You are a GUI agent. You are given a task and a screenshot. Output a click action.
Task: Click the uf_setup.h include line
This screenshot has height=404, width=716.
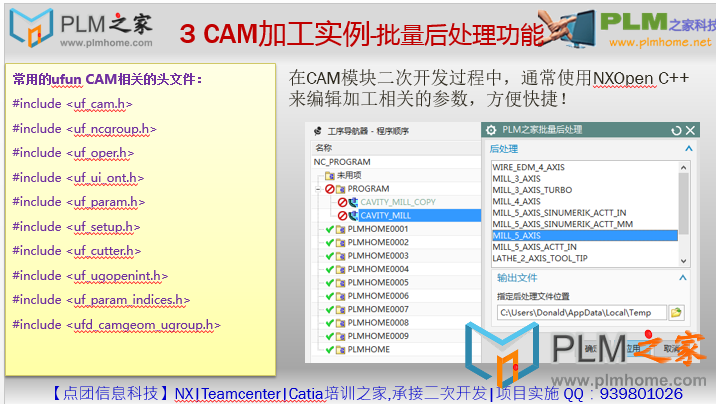tap(76, 226)
